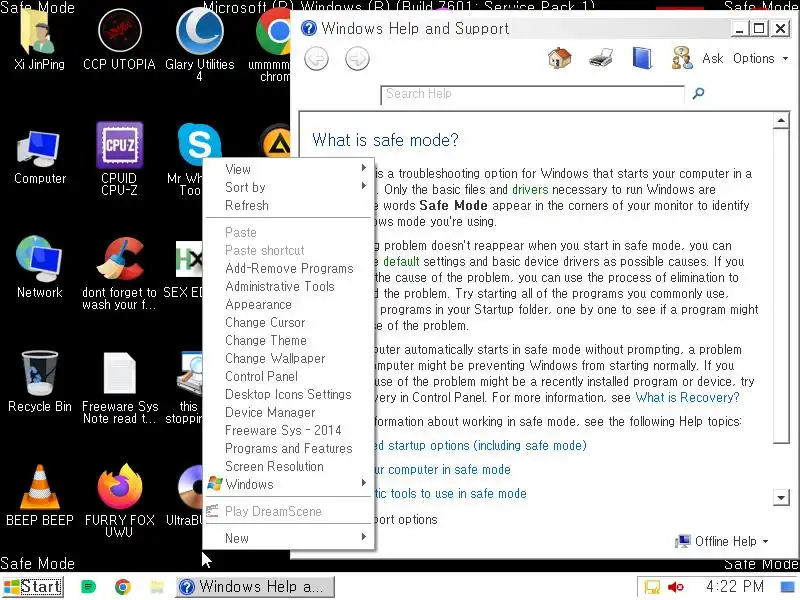This screenshot has width=800, height=600.
Task: Open Help and Support home
Action: [560, 58]
